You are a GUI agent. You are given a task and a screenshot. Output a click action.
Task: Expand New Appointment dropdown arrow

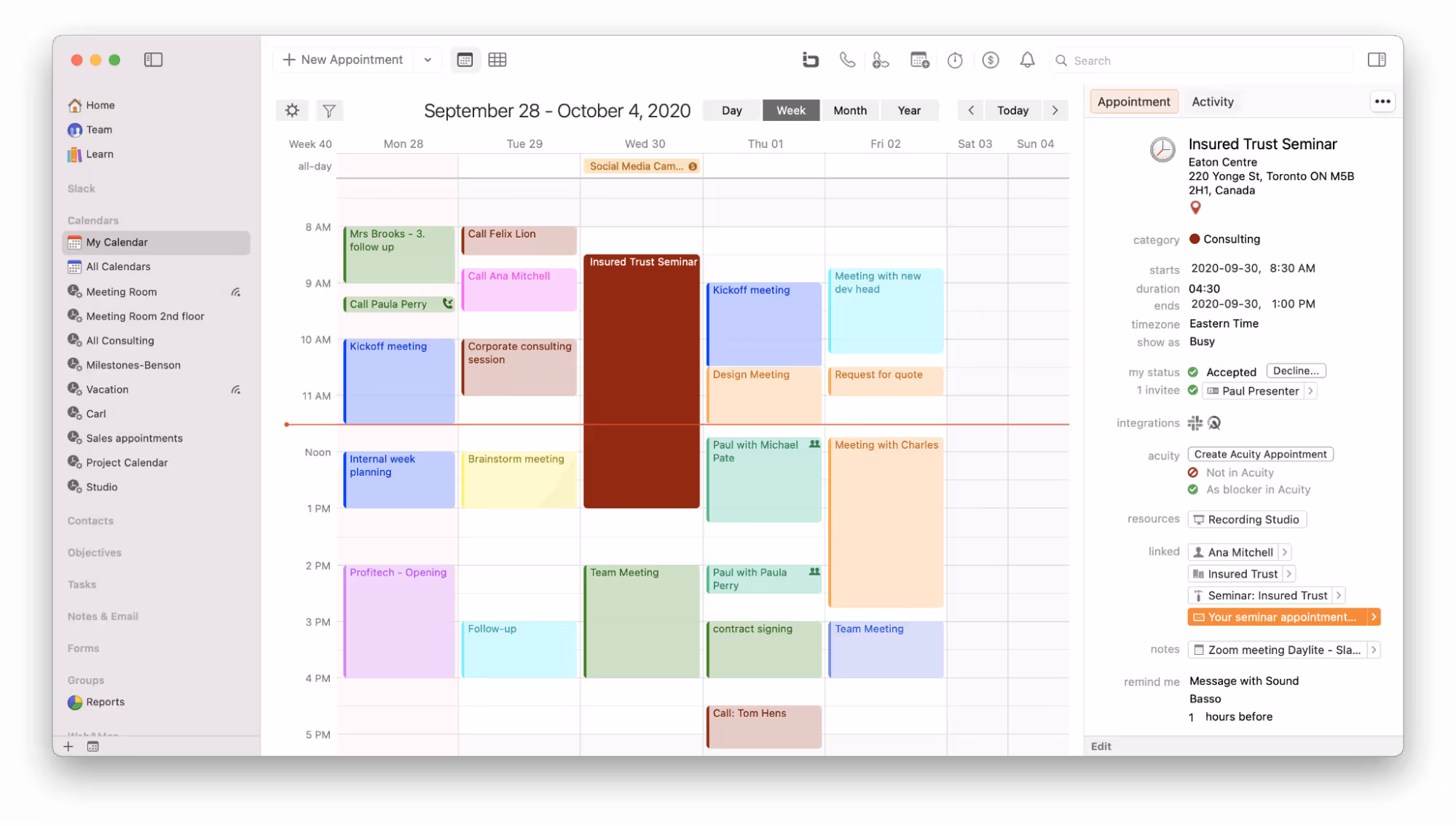428,60
